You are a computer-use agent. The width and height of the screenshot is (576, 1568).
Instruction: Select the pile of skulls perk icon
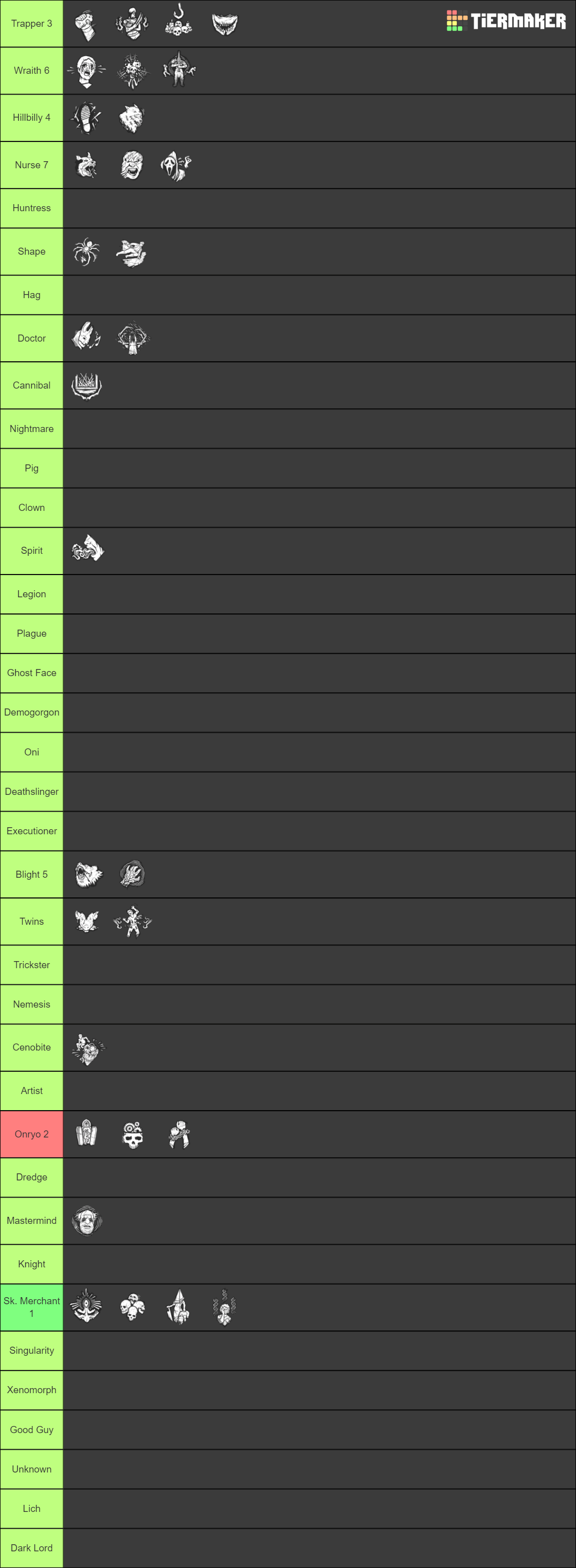[x=132, y=1306]
